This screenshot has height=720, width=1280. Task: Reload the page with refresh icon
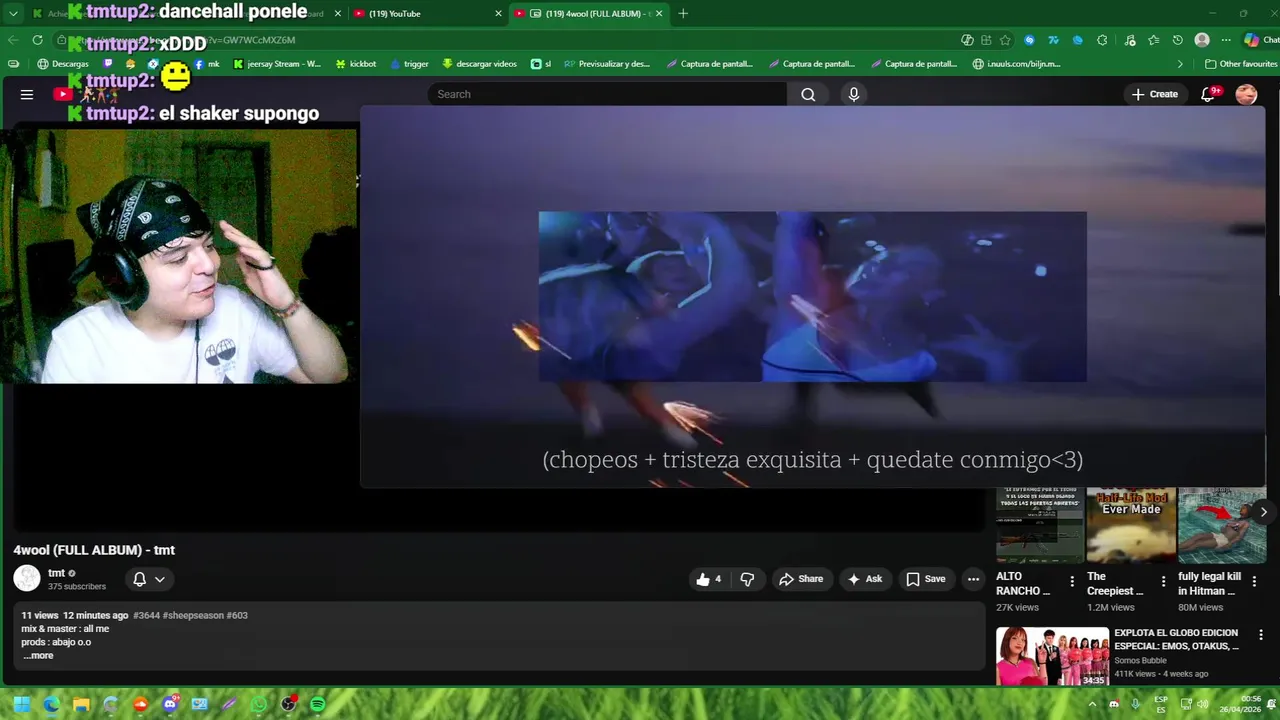(38, 40)
